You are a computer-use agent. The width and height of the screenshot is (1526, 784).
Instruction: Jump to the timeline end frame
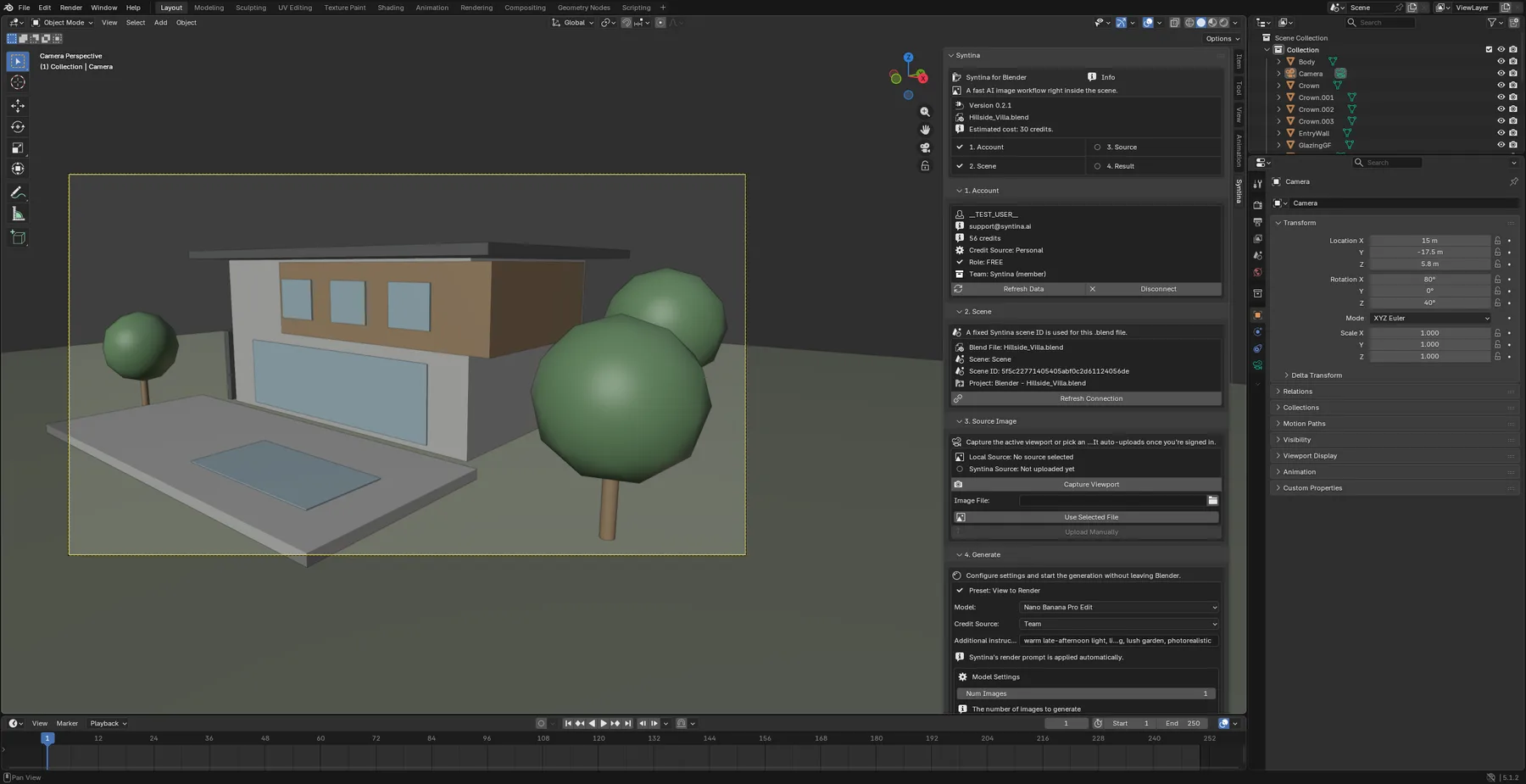628,723
